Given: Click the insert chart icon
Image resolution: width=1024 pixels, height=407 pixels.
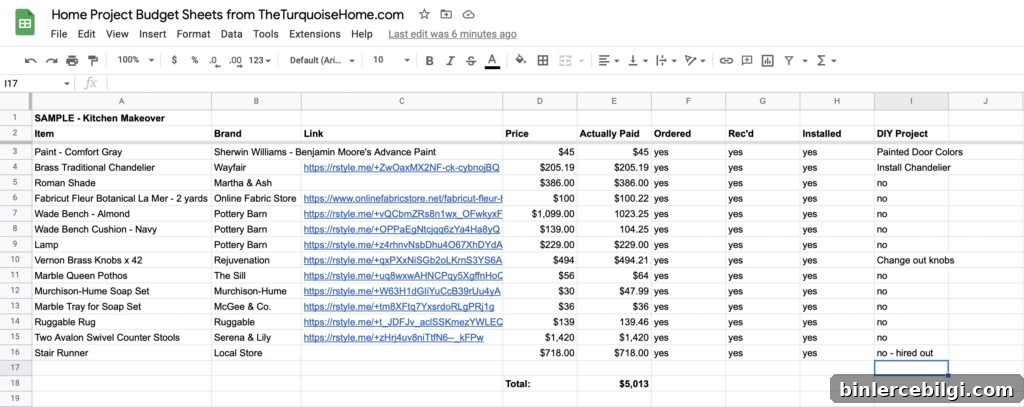Looking at the screenshot, I should pyautogui.click(x=768, y=61).
